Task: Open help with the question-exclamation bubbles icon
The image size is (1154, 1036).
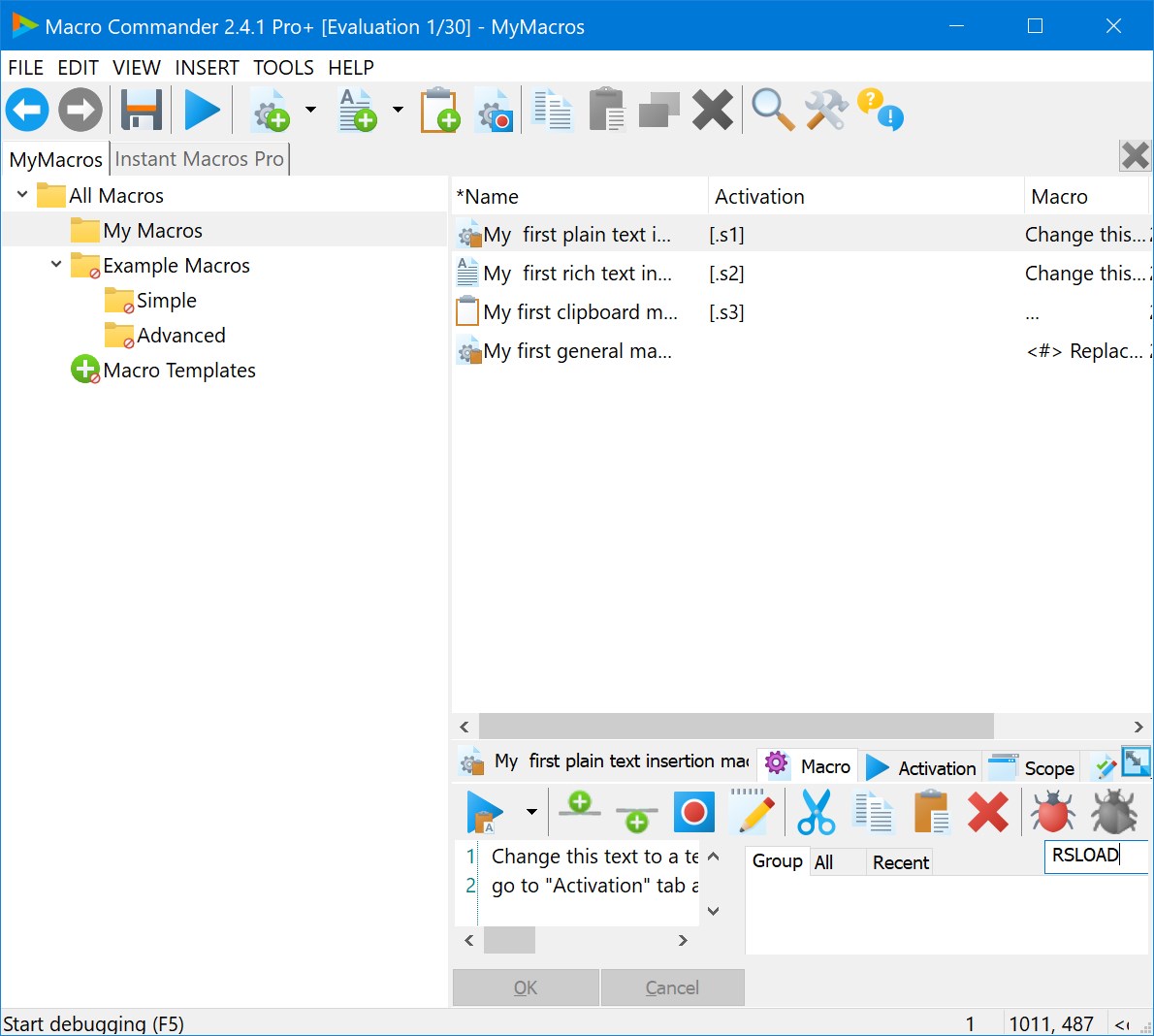Action: [x=881, y=110]
